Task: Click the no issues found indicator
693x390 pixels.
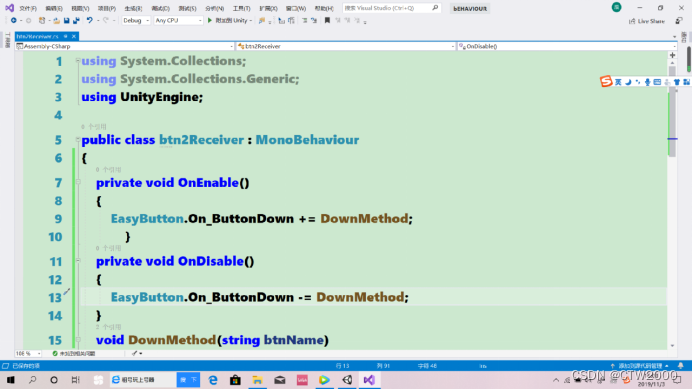Action: pyautogui.click(x=73, y=353)
